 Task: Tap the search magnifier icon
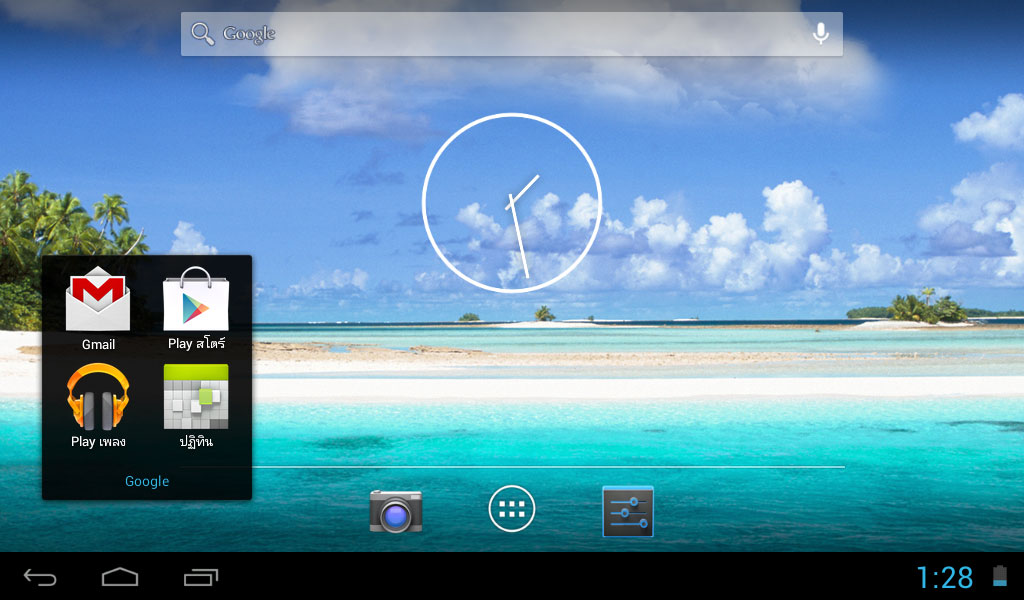202,34
